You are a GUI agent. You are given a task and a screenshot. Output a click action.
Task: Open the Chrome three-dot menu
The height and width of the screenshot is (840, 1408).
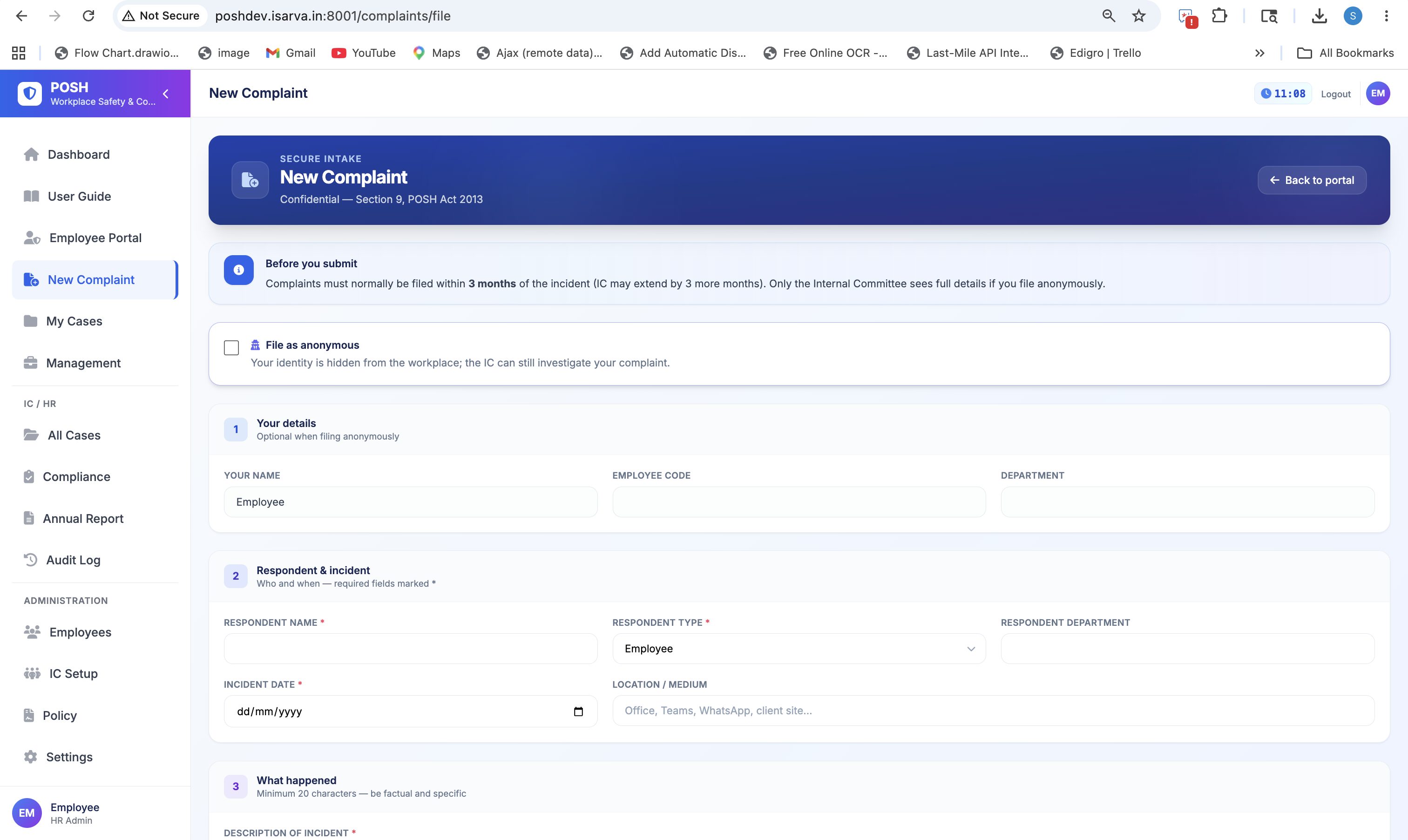[1387, 16]
